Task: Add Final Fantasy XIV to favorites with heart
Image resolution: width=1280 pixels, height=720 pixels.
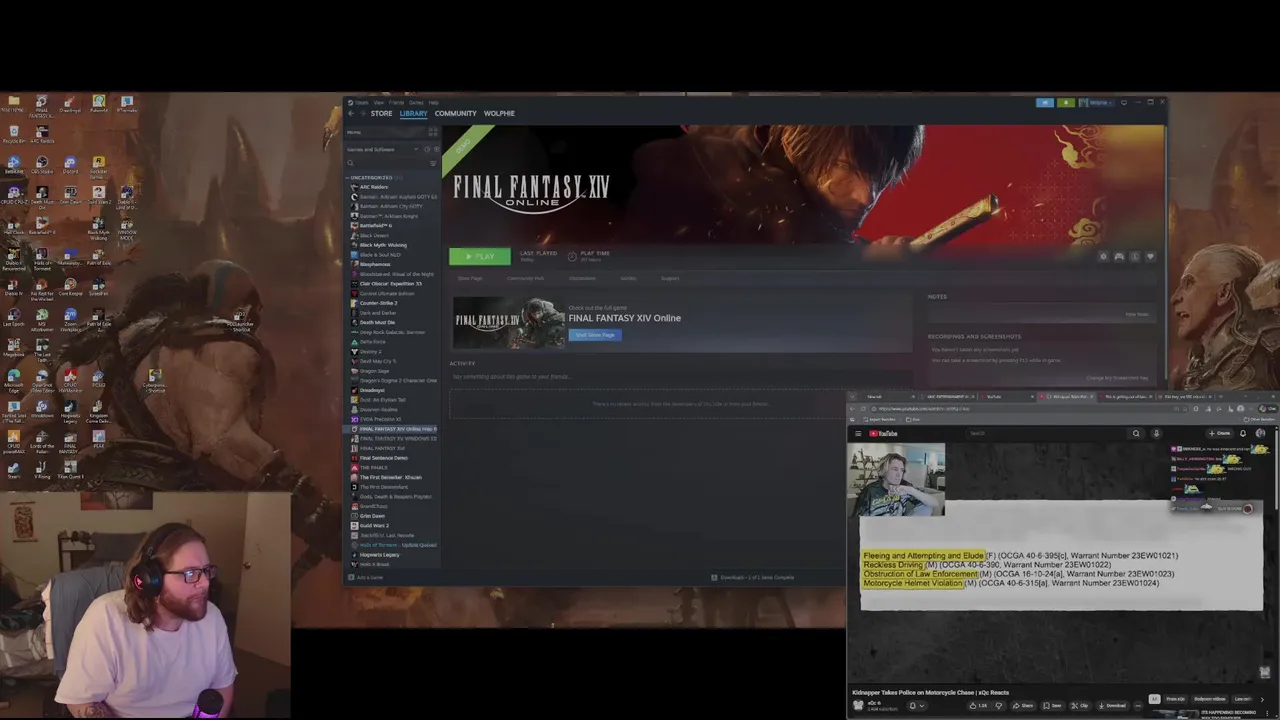Action: 1150,256
